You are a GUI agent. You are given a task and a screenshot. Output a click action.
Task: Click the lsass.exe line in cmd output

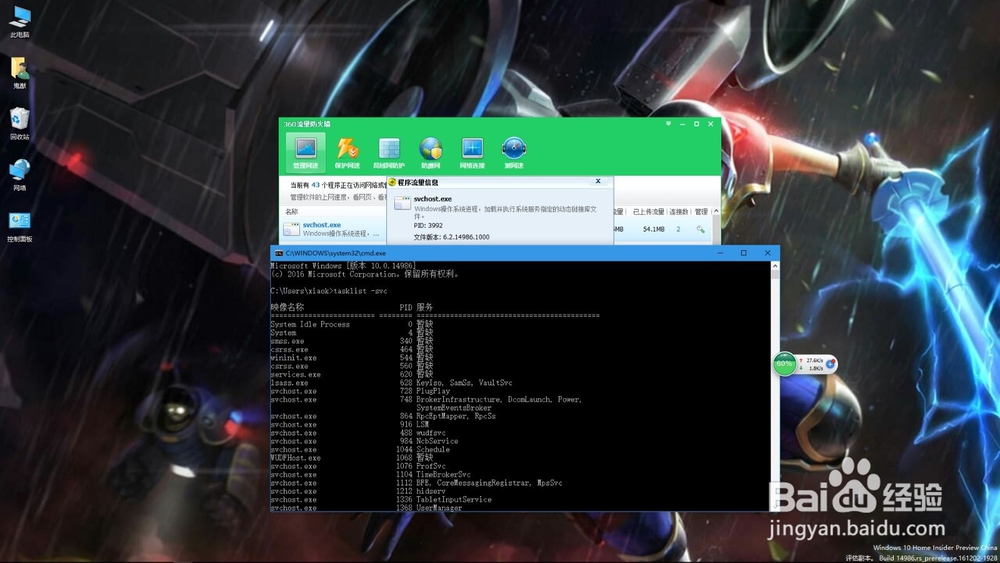click(x=391, y=383)
